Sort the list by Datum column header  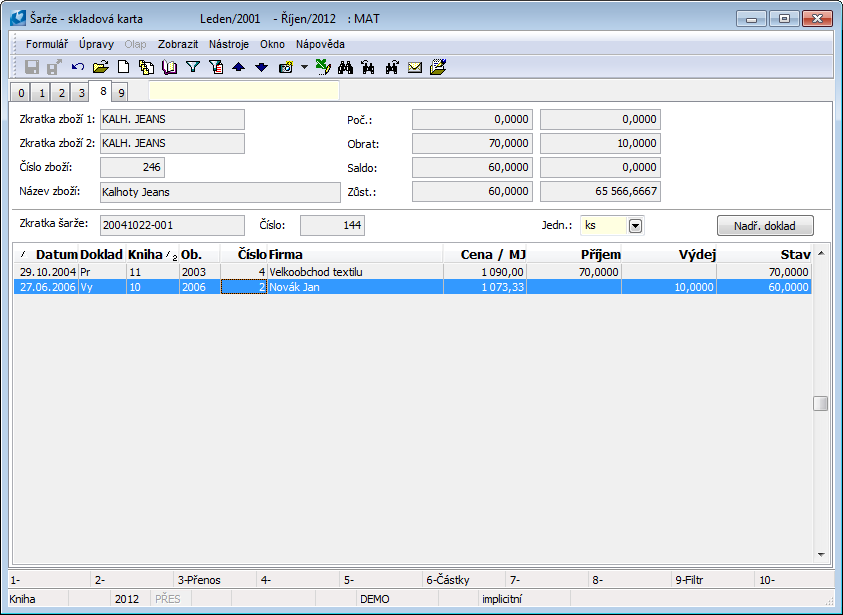click(56, 255)
